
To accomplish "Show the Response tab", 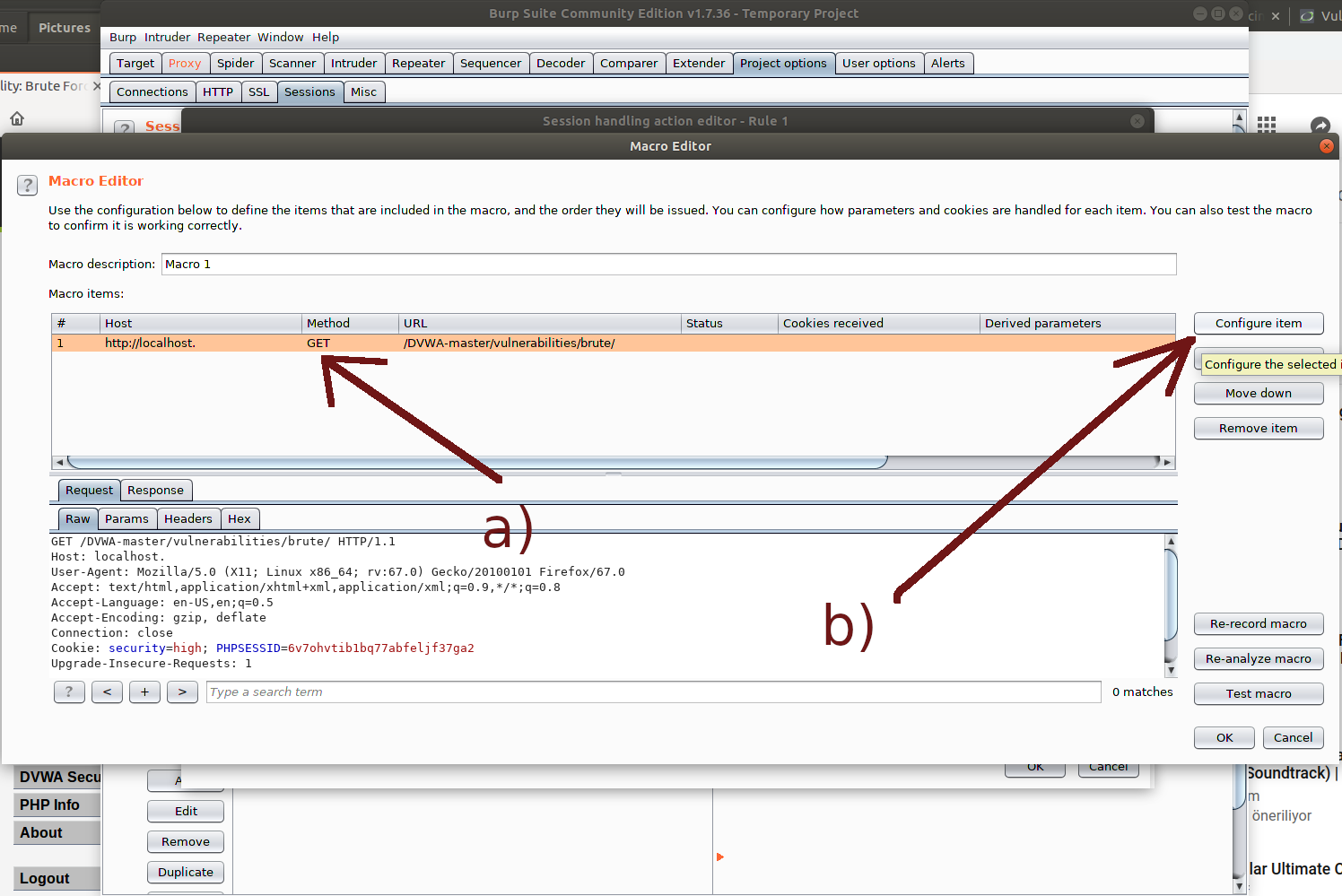I will click(x=155, y=490).
